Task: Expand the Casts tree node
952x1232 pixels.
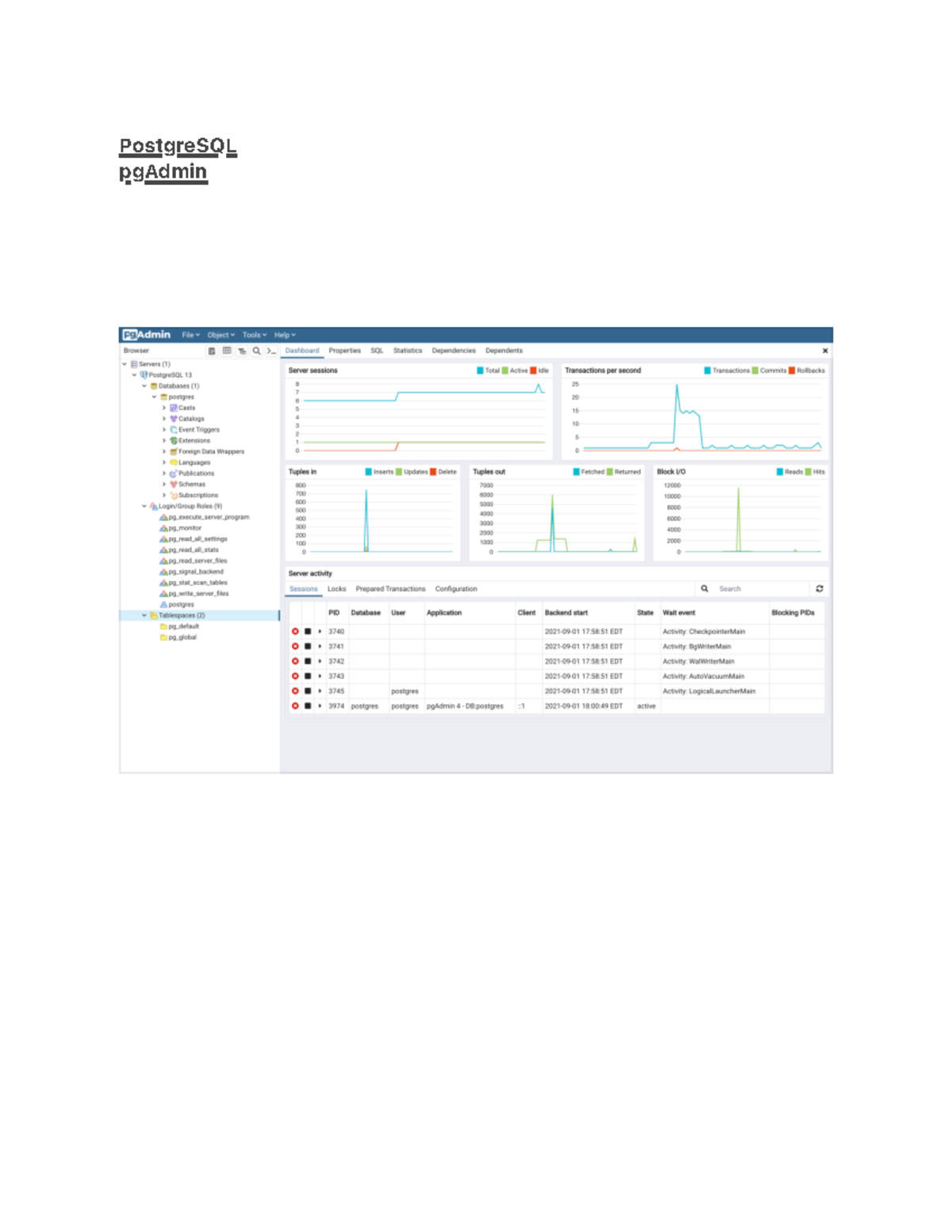Action: click(164, 408)
